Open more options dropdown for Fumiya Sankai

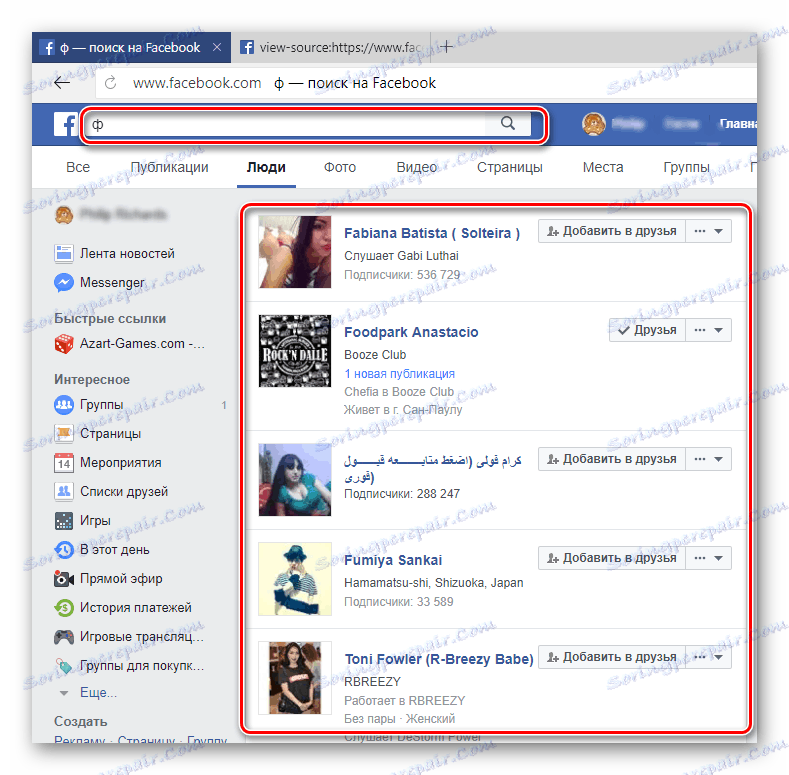(x=708, y=558)
